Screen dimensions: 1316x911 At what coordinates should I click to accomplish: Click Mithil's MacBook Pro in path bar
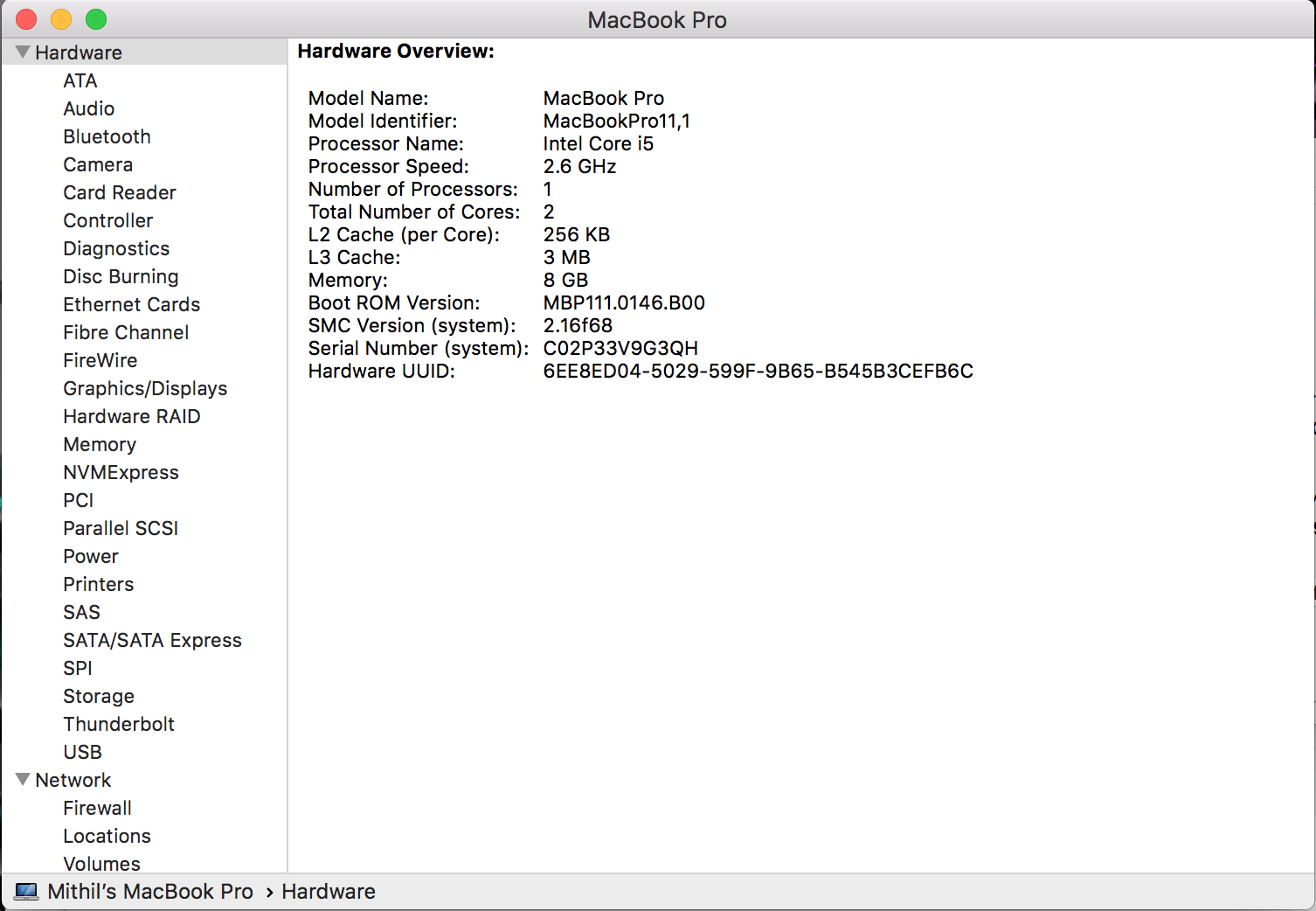[150, 892]
